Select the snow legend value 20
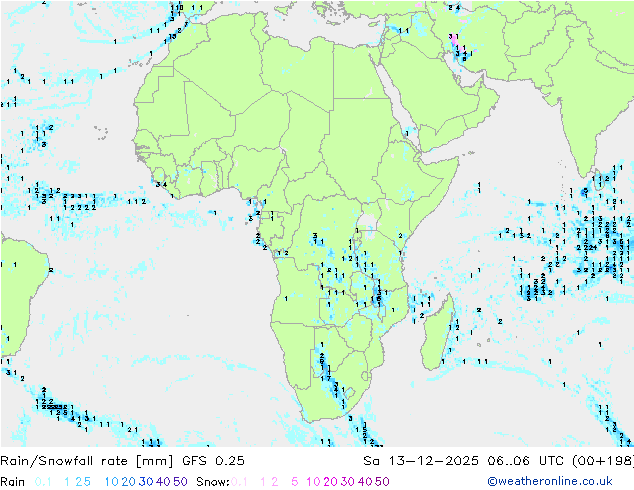 (x=330, y=482)
